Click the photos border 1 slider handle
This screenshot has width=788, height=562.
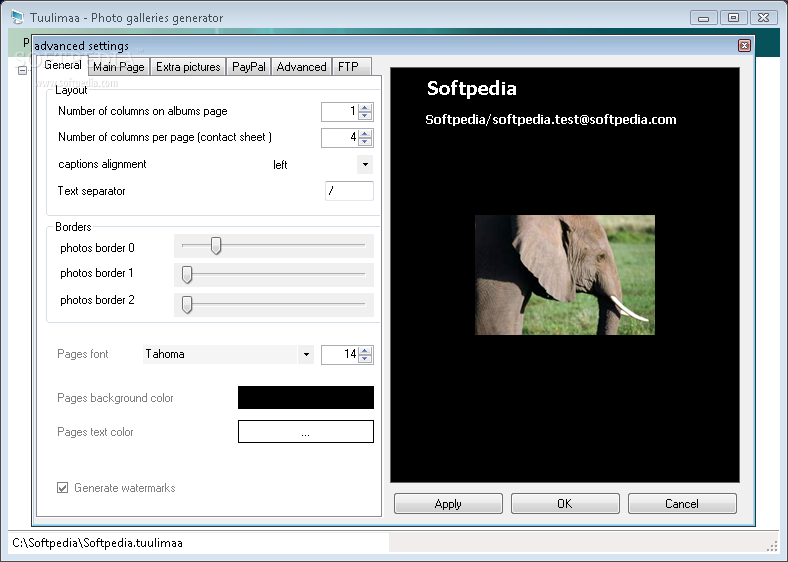click(187, 275)
